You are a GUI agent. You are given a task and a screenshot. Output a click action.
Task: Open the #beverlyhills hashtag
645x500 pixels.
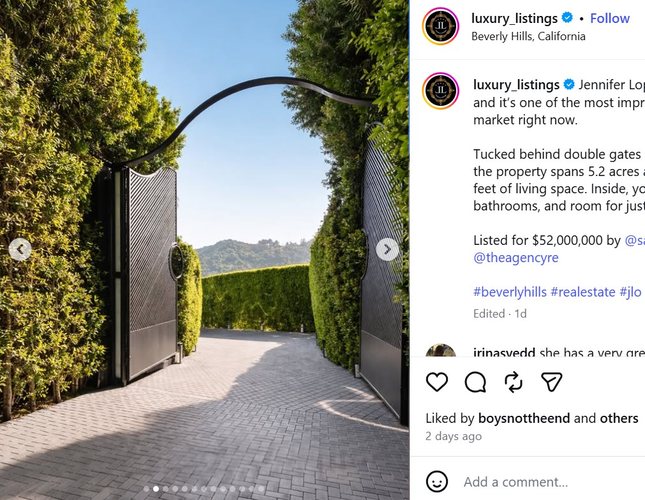point(510,292)
